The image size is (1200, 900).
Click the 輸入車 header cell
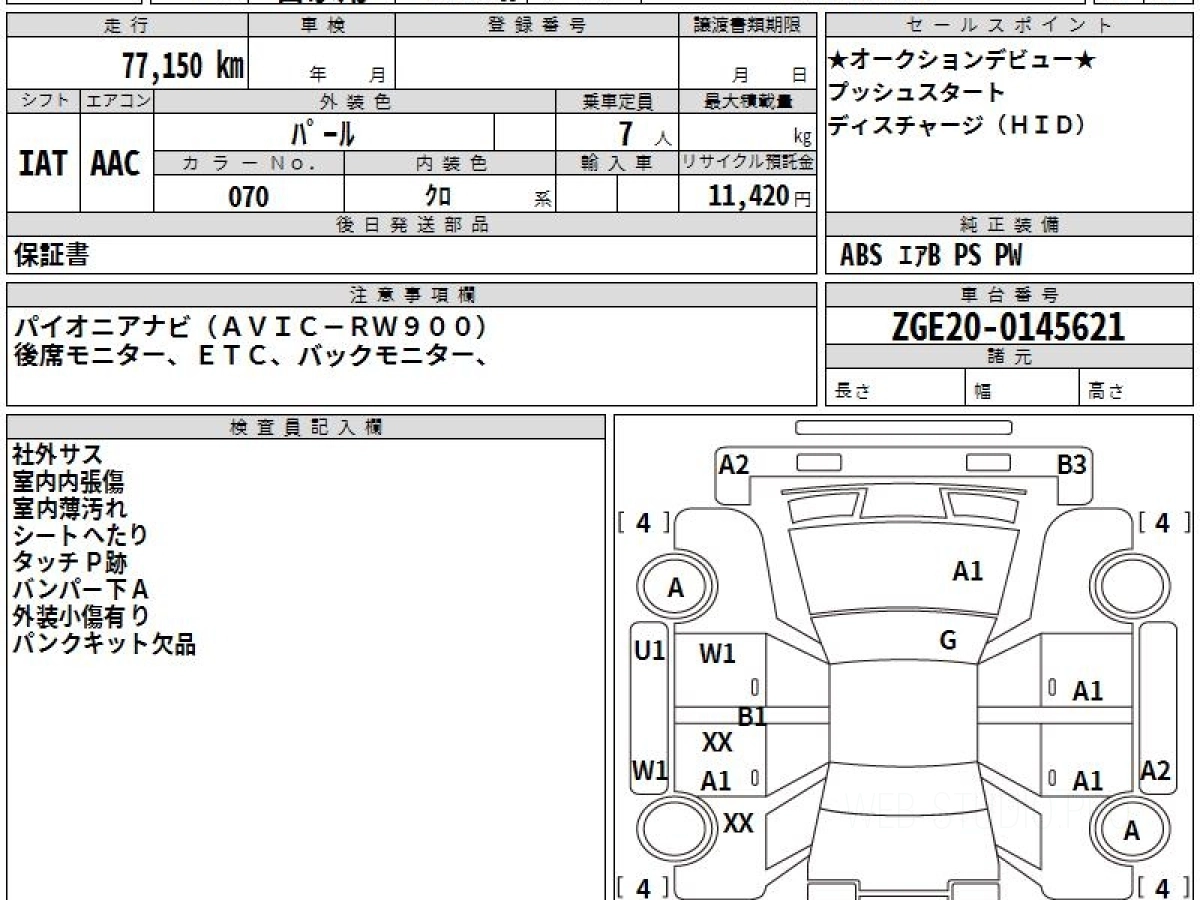pos(617,163)
